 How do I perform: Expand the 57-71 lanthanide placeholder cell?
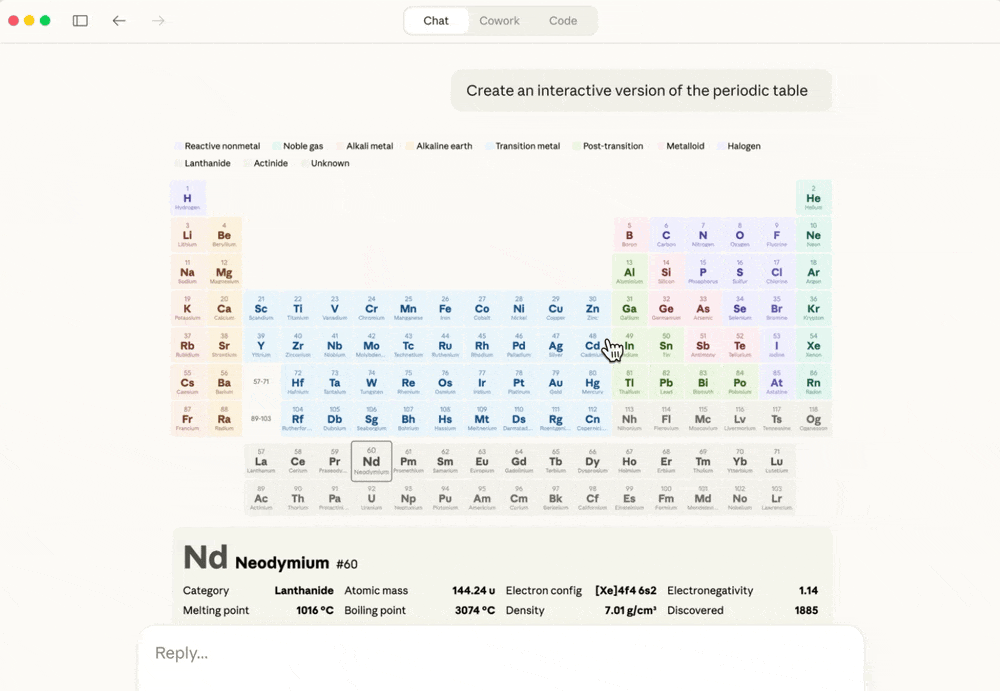point(261,382)
